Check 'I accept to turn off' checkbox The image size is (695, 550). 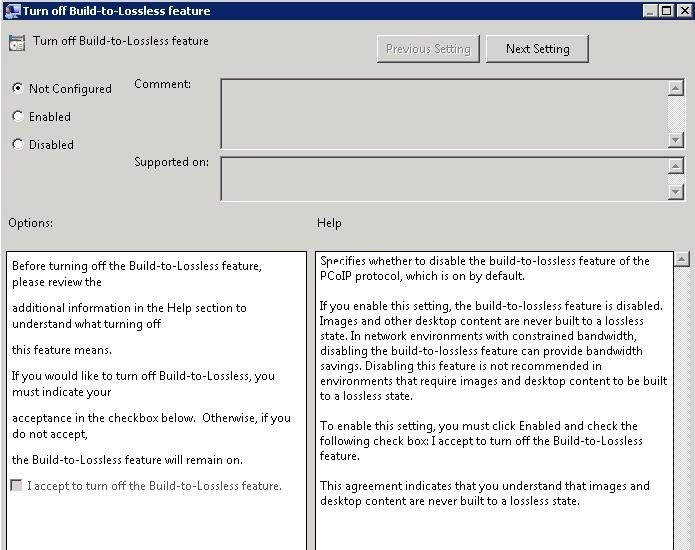pos(16,485)
